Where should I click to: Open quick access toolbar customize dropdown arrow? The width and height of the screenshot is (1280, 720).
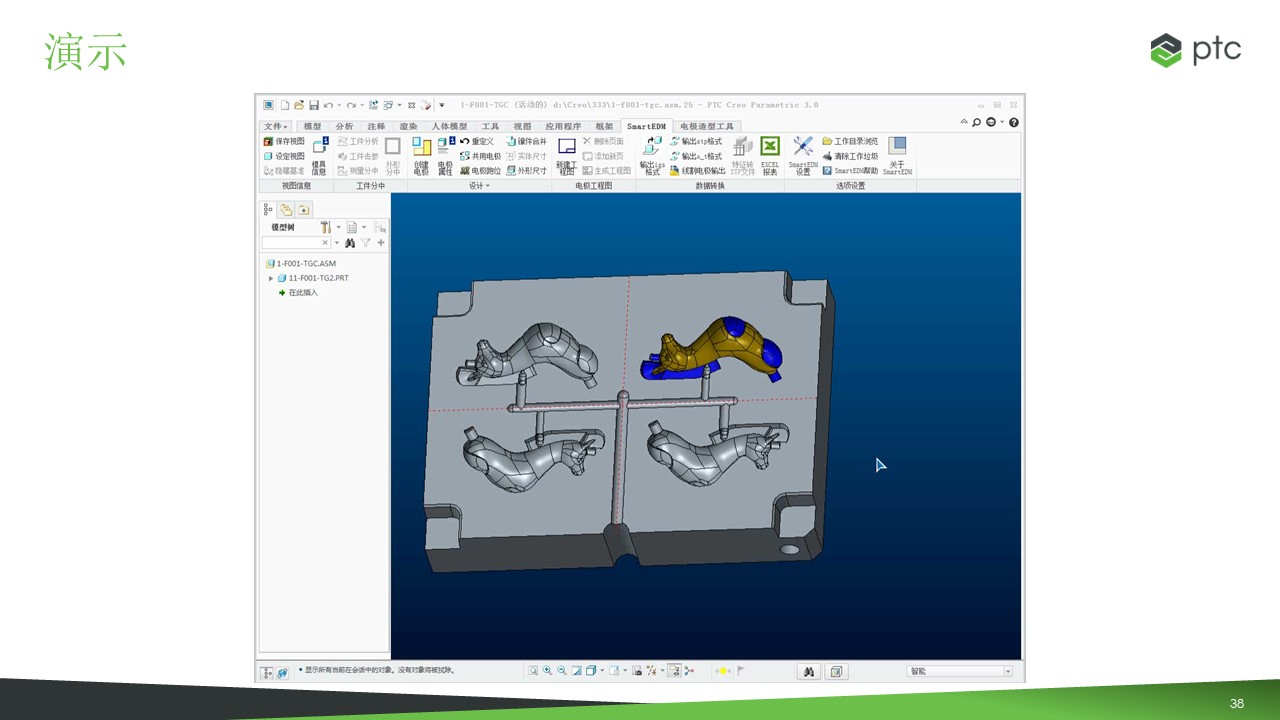tap(441, 105)
